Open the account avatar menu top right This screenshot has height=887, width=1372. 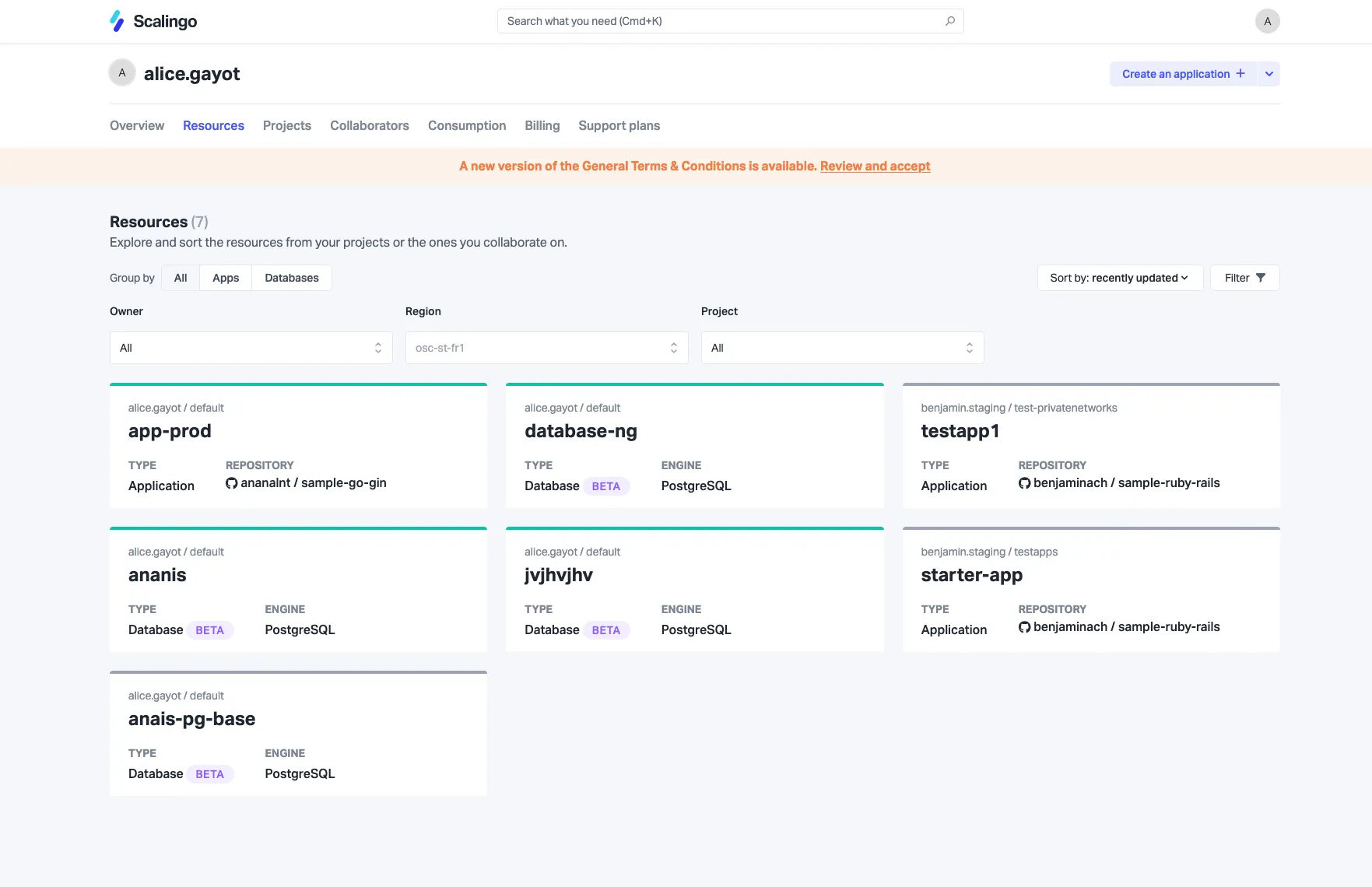[x=1268, y=20]
